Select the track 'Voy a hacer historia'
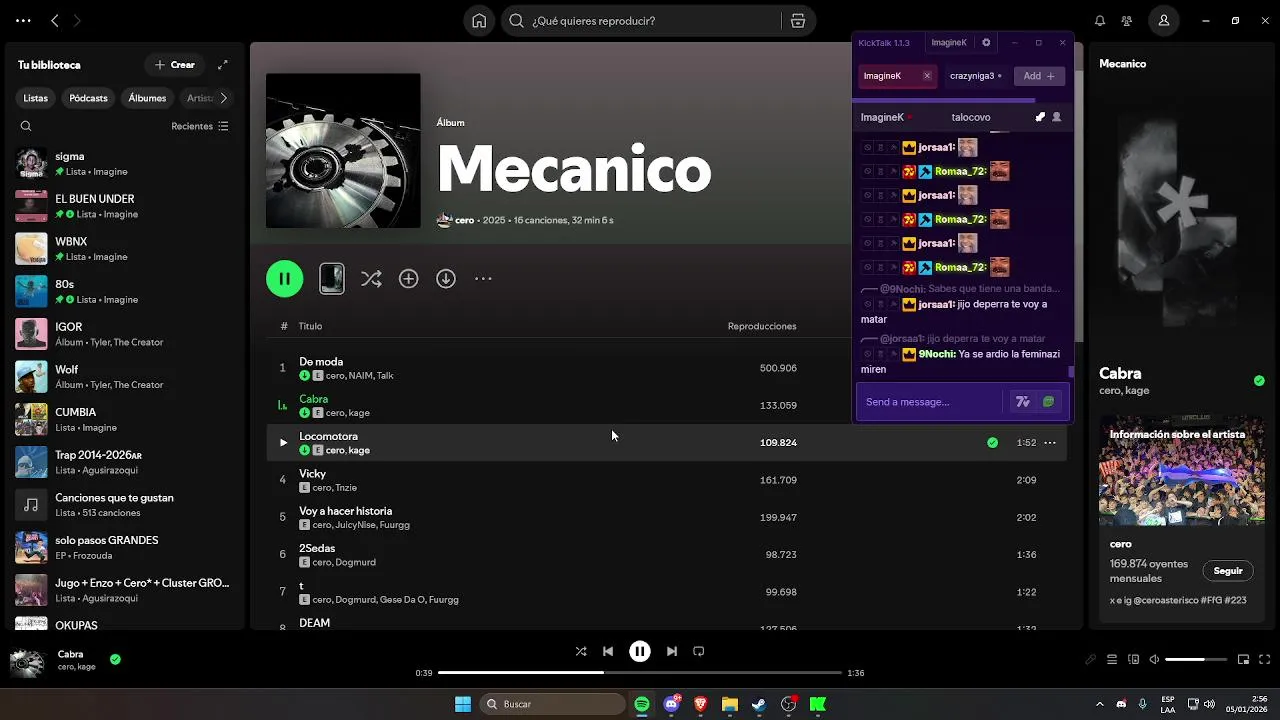This screenshot has height=720, width=1280. 345,511
